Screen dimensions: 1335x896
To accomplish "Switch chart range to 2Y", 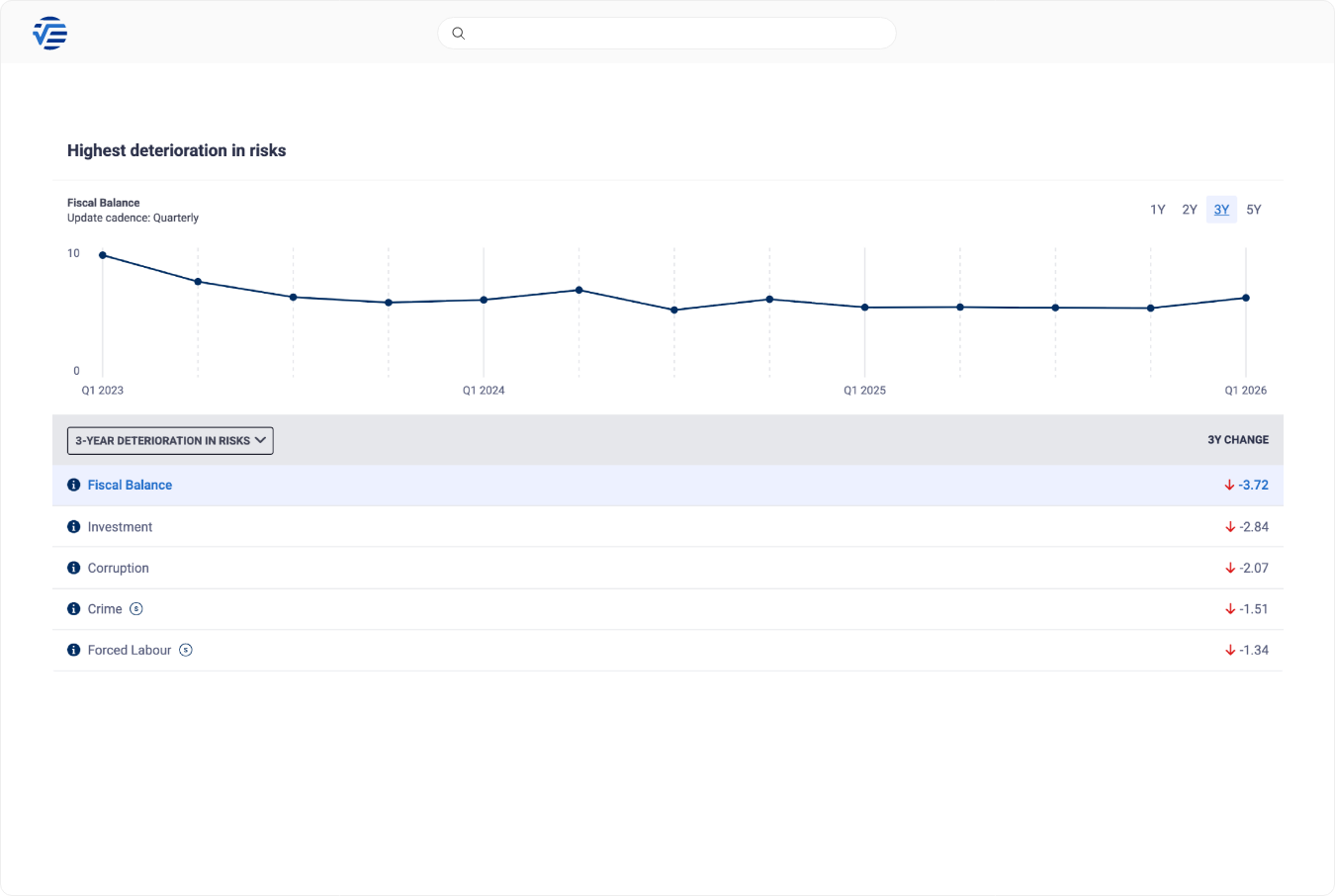I will 1190,210.
